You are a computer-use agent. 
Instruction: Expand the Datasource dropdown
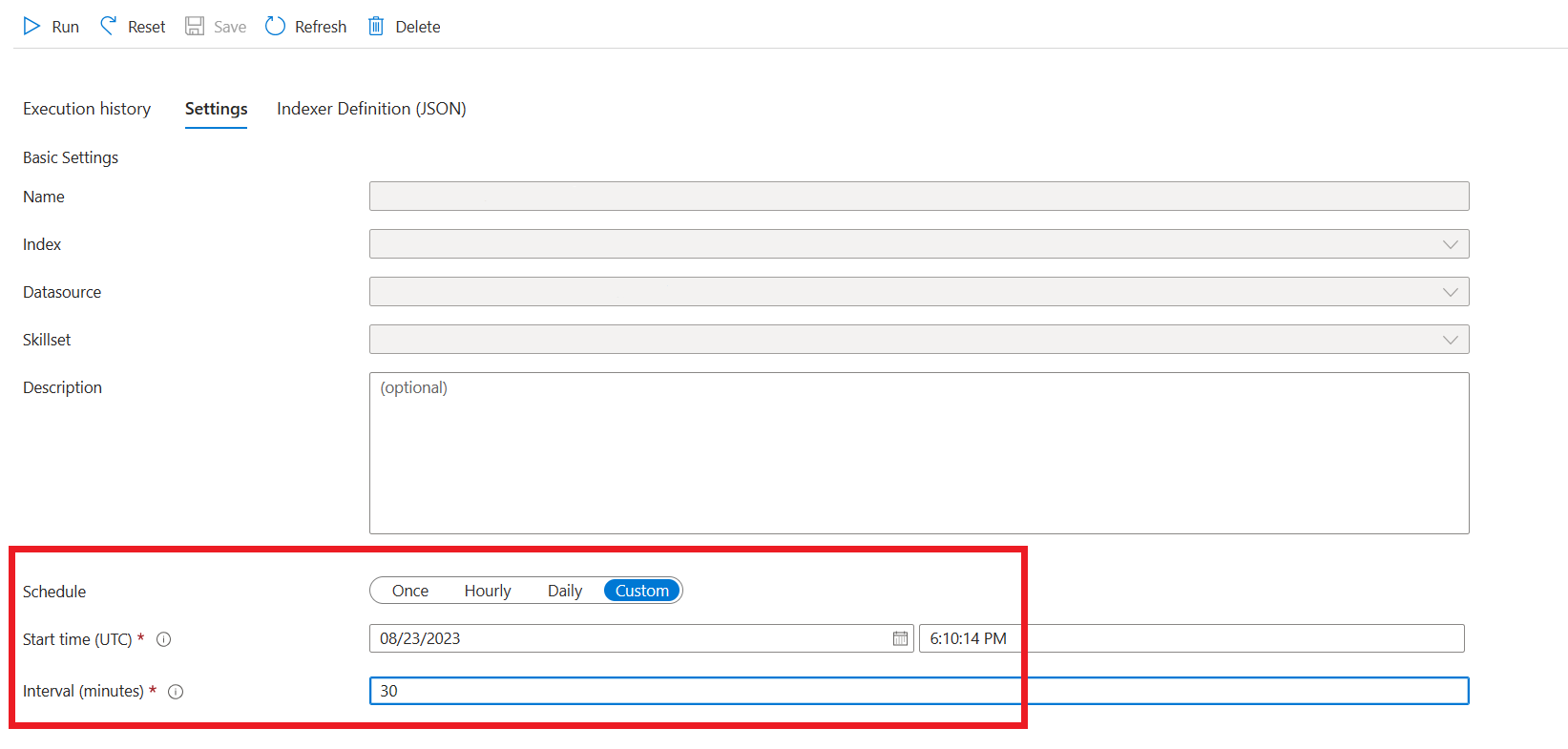click(1451, 292)
